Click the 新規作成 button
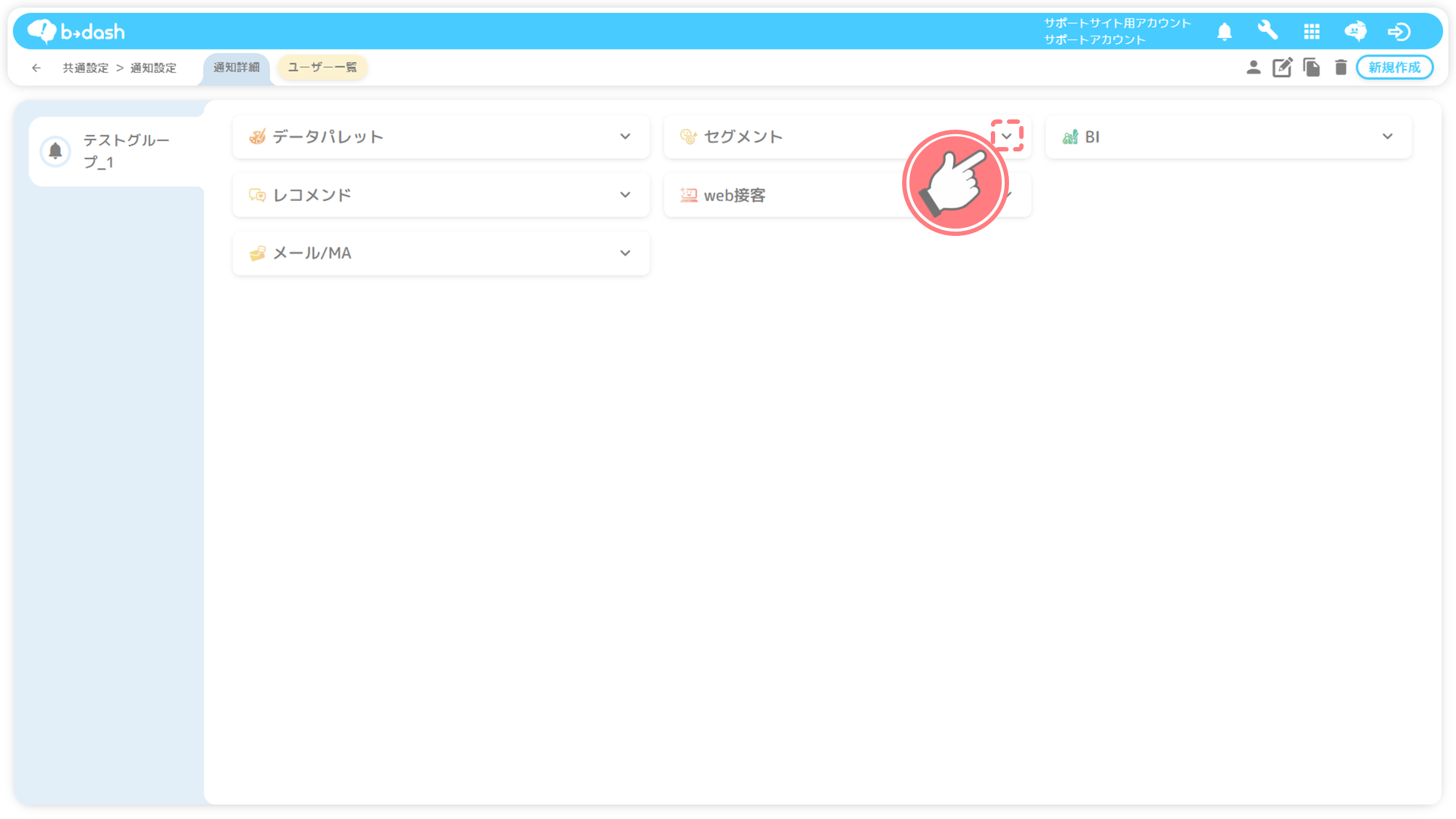The width and height of the screenshot is (1456, 819). point(1394,68)
